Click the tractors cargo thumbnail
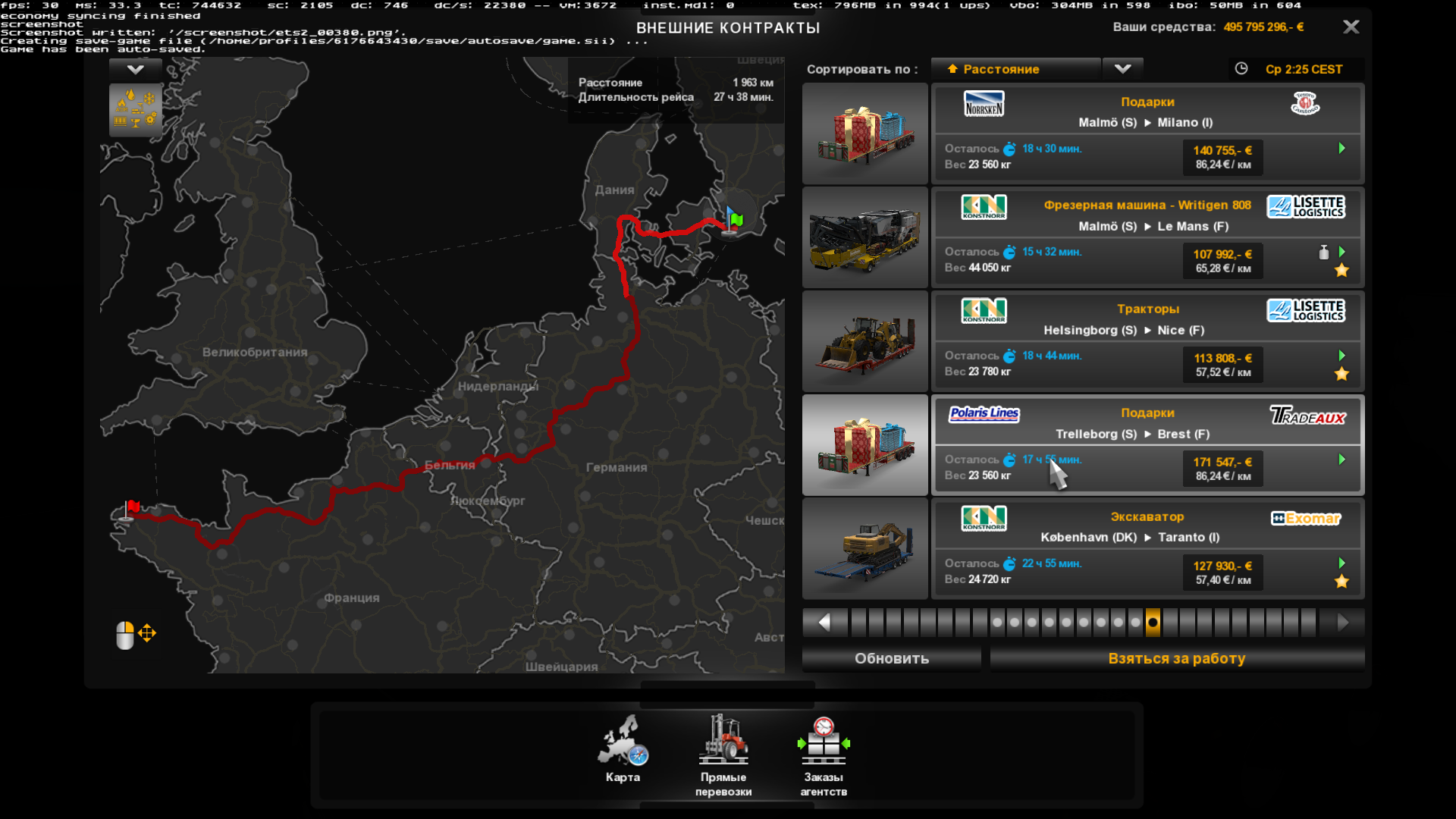This screenshot has width=1456, height=819. click(x=865, y=341)
